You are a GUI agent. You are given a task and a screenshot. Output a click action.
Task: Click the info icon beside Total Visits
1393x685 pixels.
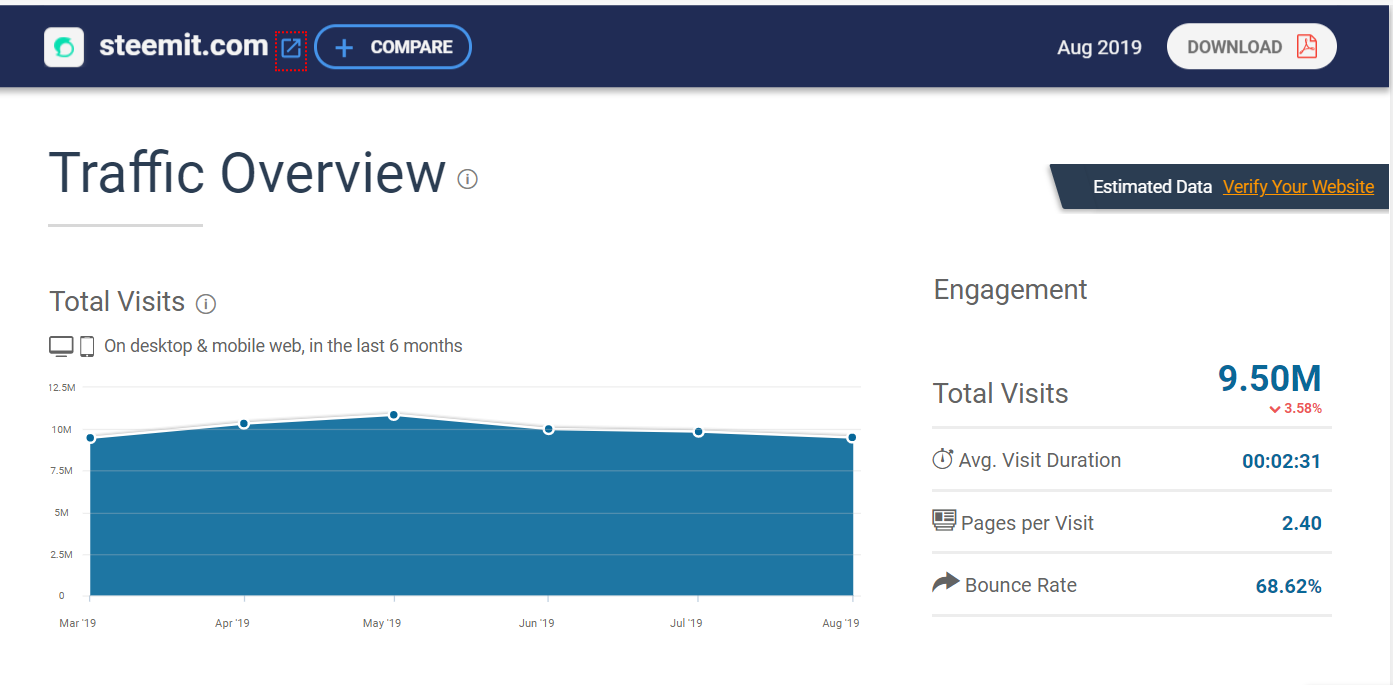point(206,304)
